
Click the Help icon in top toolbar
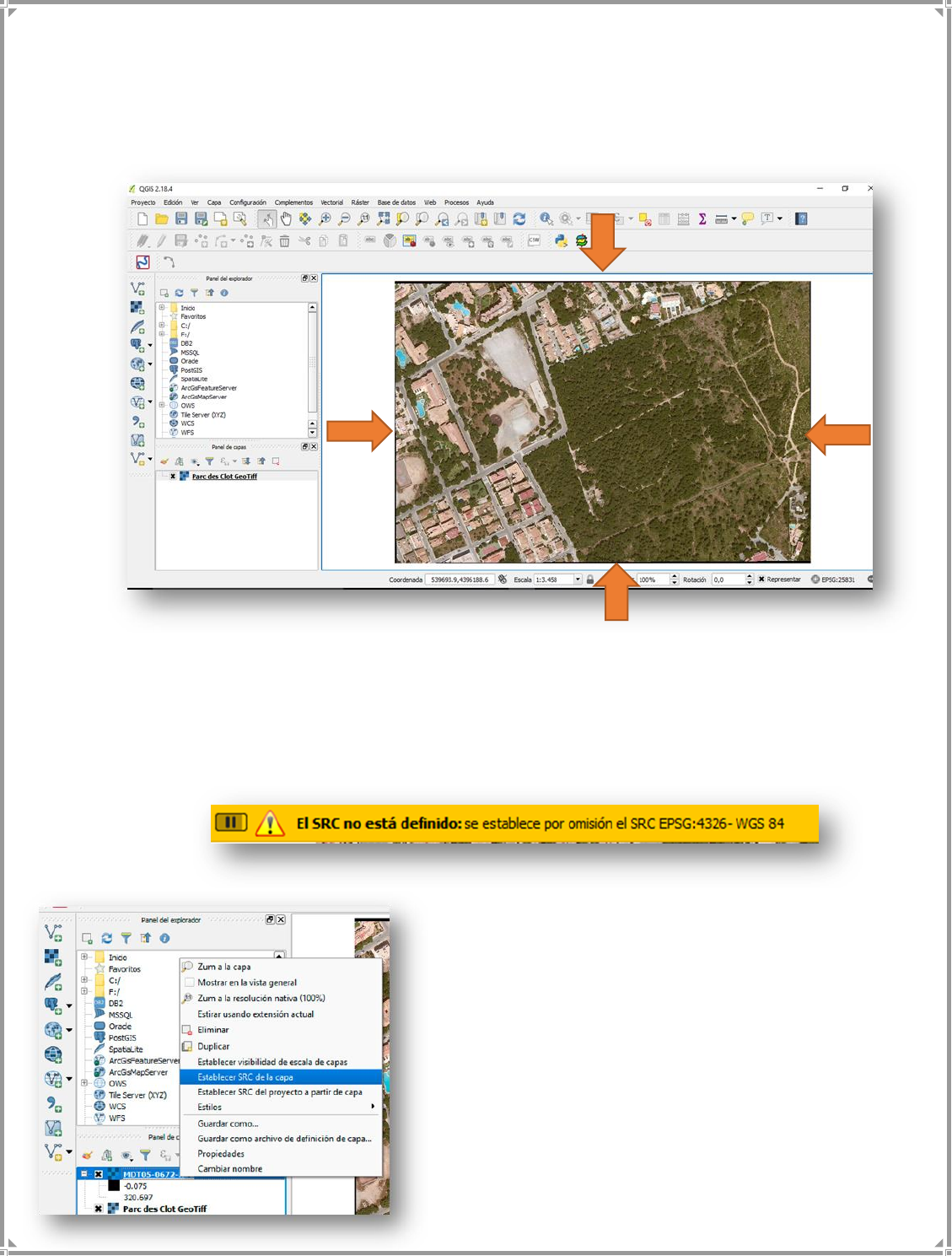(x=802, y=218)
